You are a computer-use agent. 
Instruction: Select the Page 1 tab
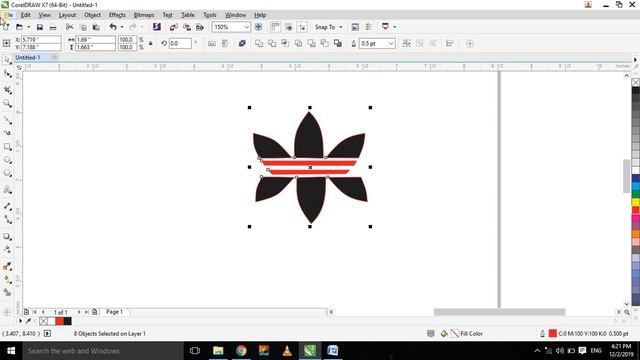click(x=114, y=312)
